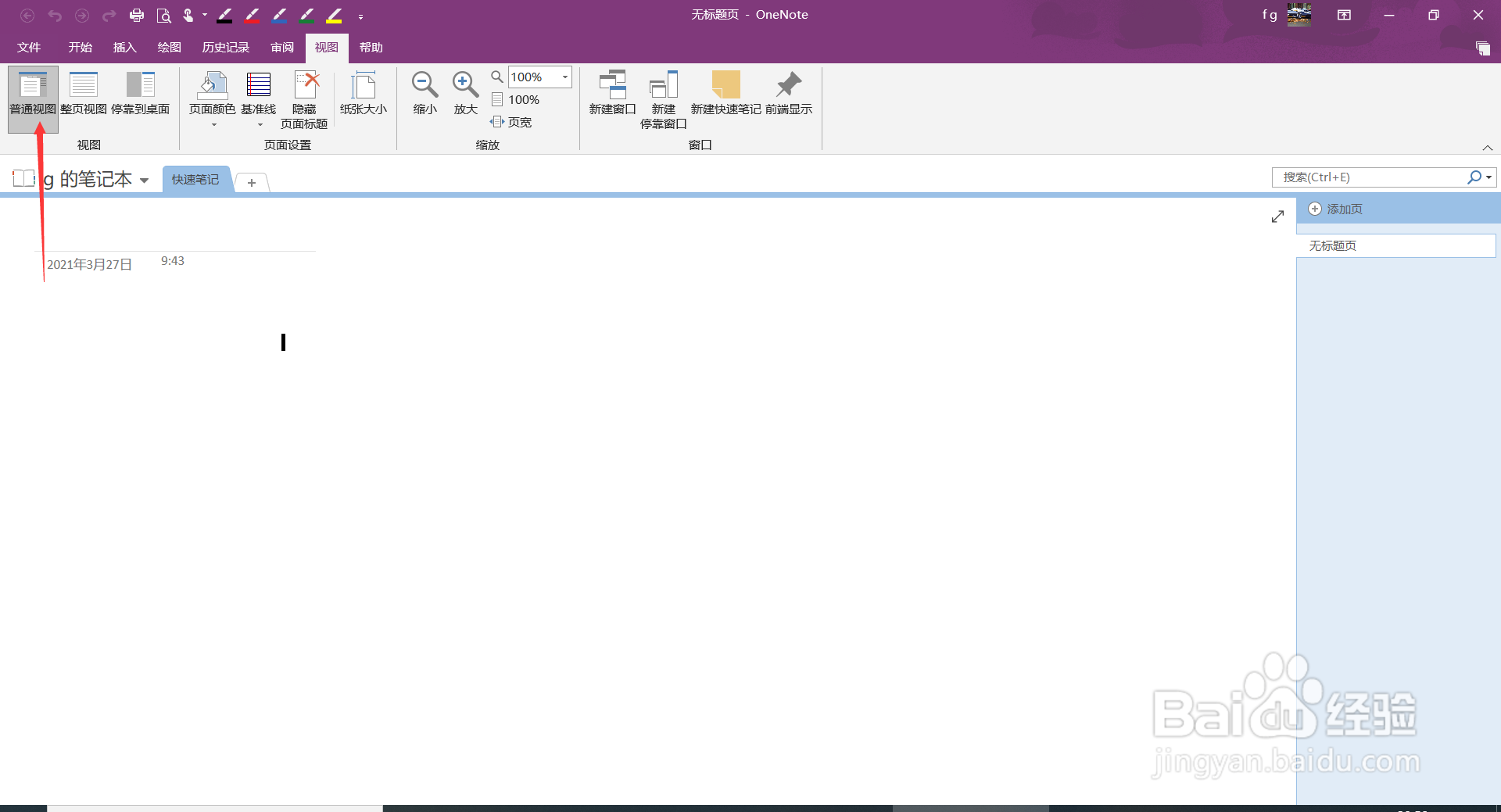Viewport: 1501px width, 812px height.
Task: Switch to the 历史记录 tab
Action: pyautogui.click(x=226, y=48)
